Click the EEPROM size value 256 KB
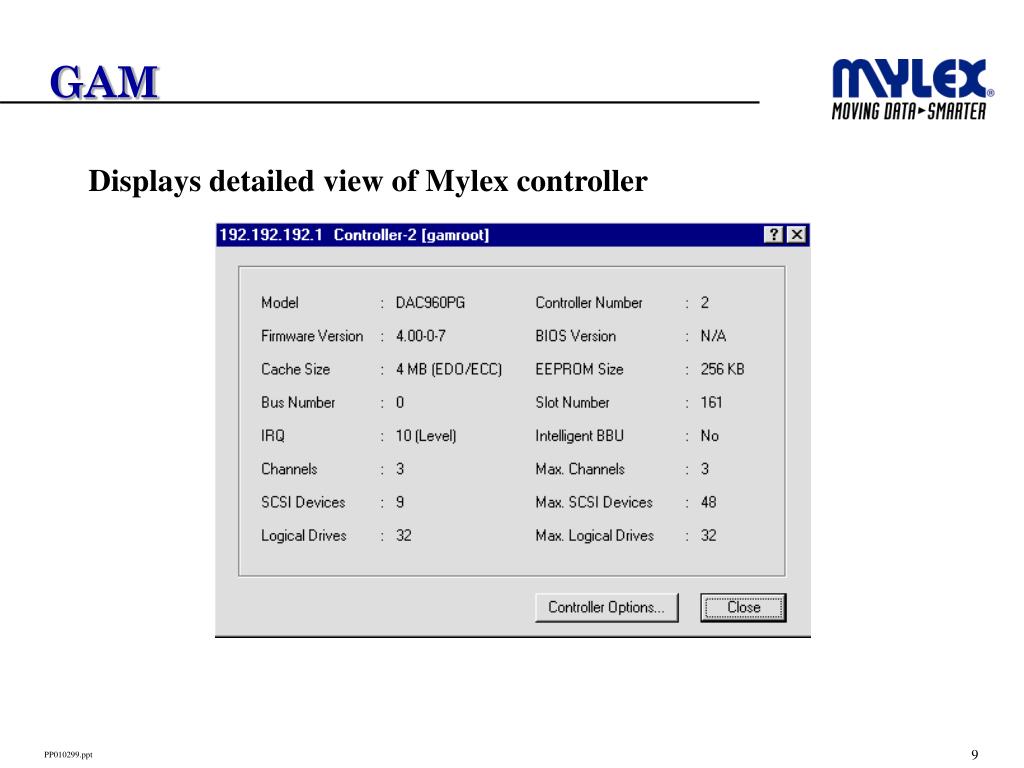The image size is (1024, 768). click(x=722, y=370)
